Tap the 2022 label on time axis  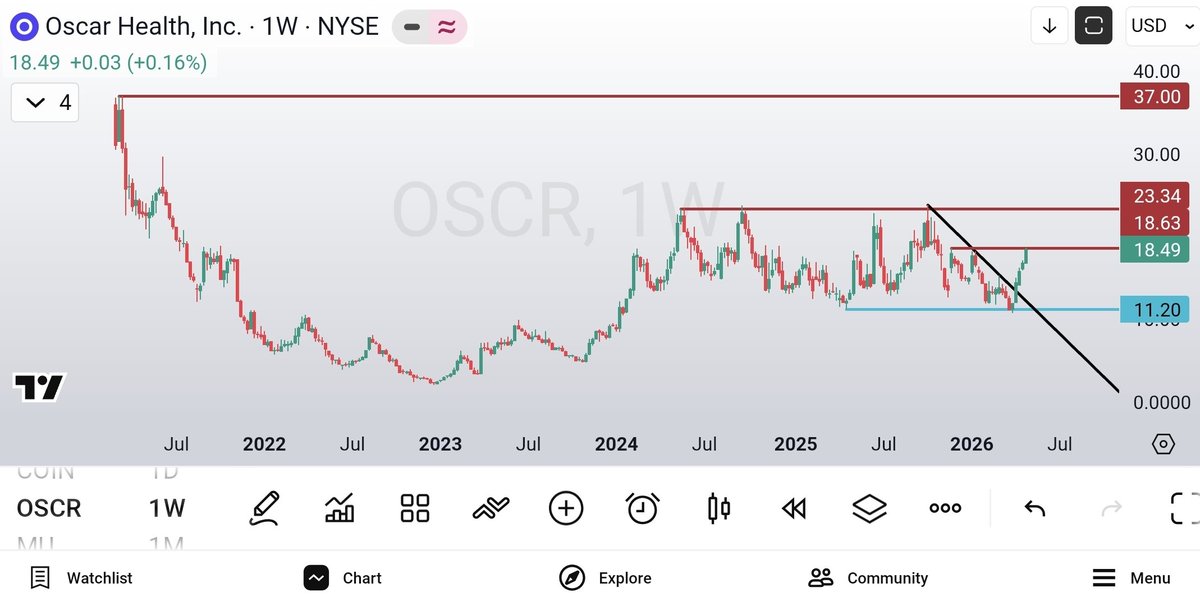(264, 444)
